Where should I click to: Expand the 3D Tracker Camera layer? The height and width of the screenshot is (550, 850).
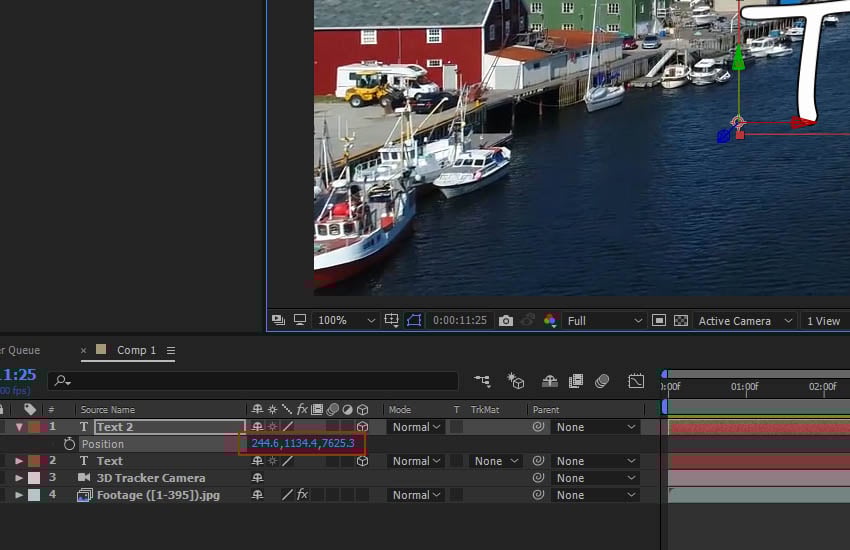[x=19, y=478]
